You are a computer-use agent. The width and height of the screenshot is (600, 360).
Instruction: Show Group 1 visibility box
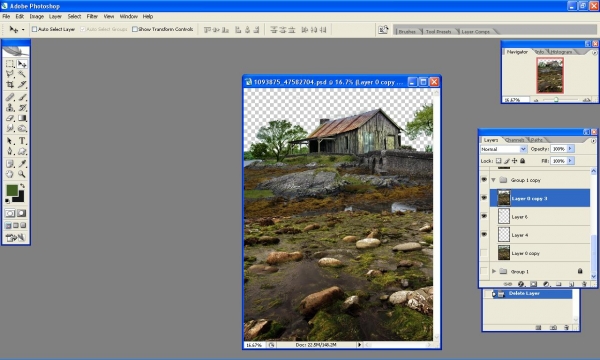coord(484,271)
